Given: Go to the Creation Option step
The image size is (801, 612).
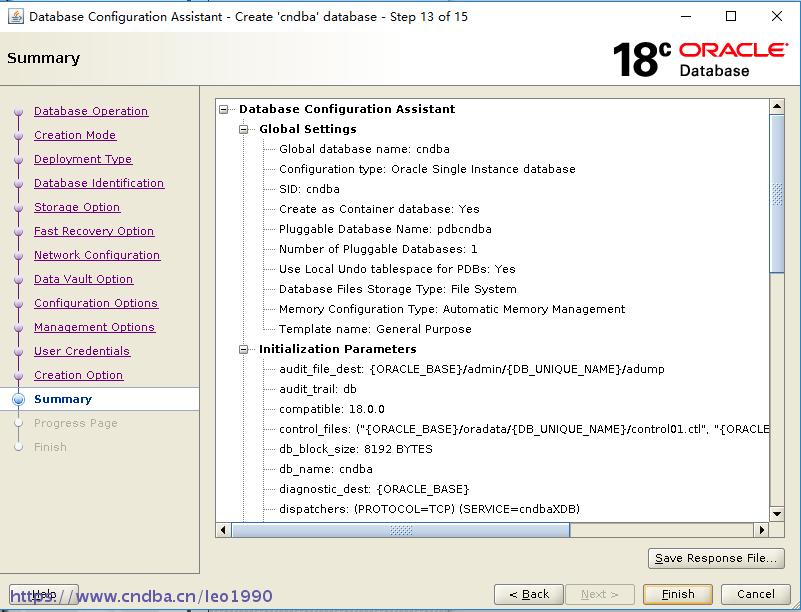Looking at the screenshot, I should click(79, 375).
